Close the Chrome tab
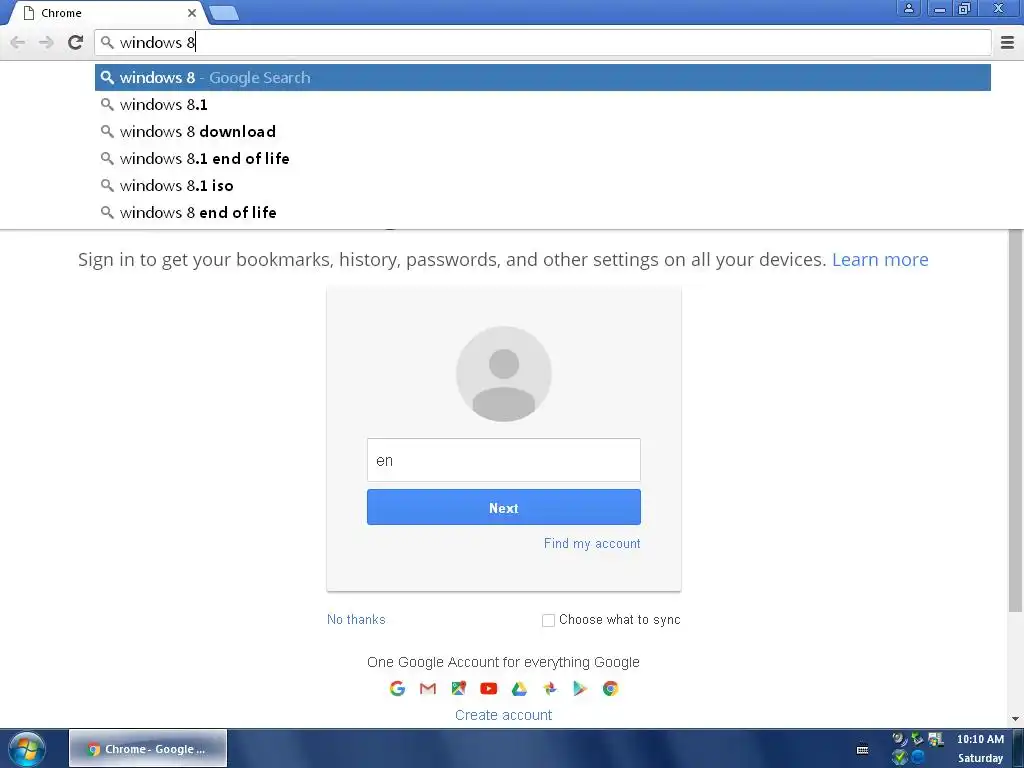Image resolution: width=1024 pixels, height=768 pixels. 191,13
